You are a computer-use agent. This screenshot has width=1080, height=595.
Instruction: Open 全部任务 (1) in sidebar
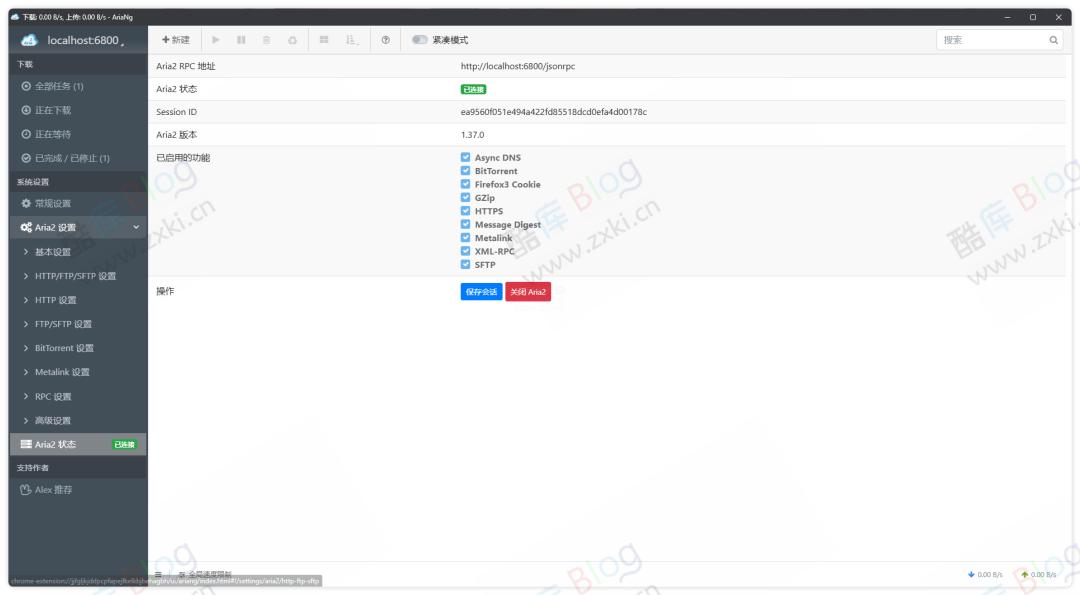(x=59, y=86)
